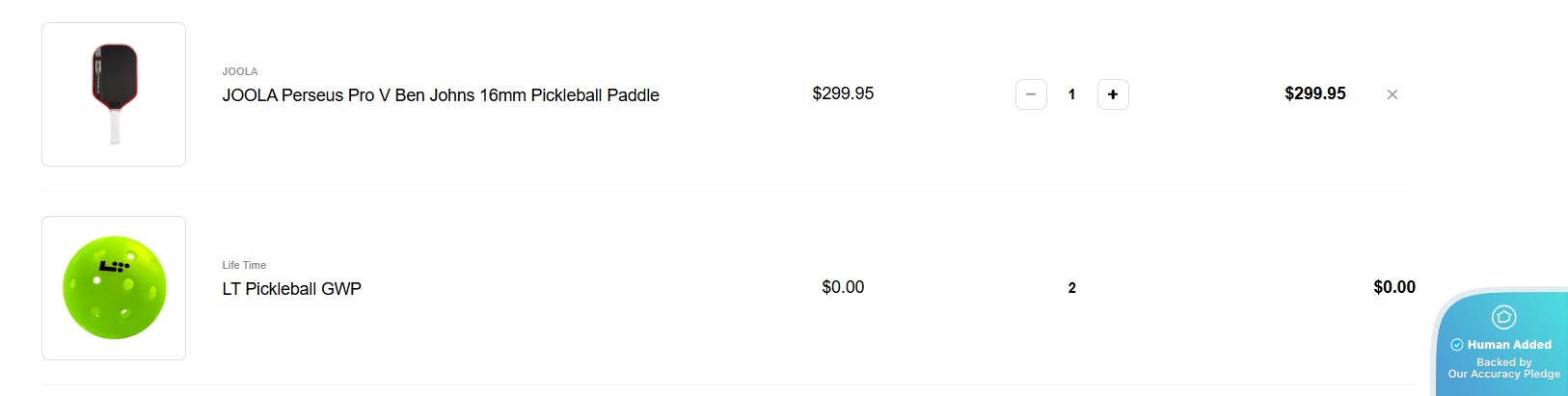Image resolution: width=1568 pixels, height=396 pixels.
Task: Remove JOOLA paddle using X icon
Action: [1392, 94]
